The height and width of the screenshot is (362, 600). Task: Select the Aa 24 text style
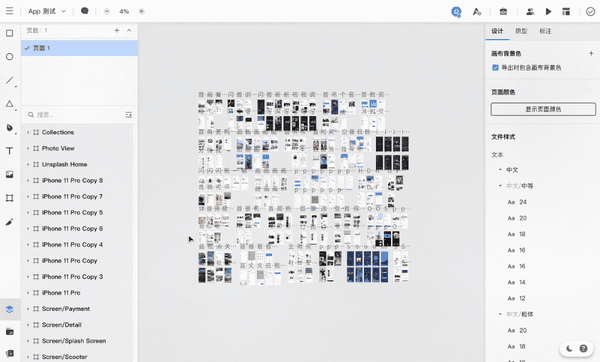point(517,202)
